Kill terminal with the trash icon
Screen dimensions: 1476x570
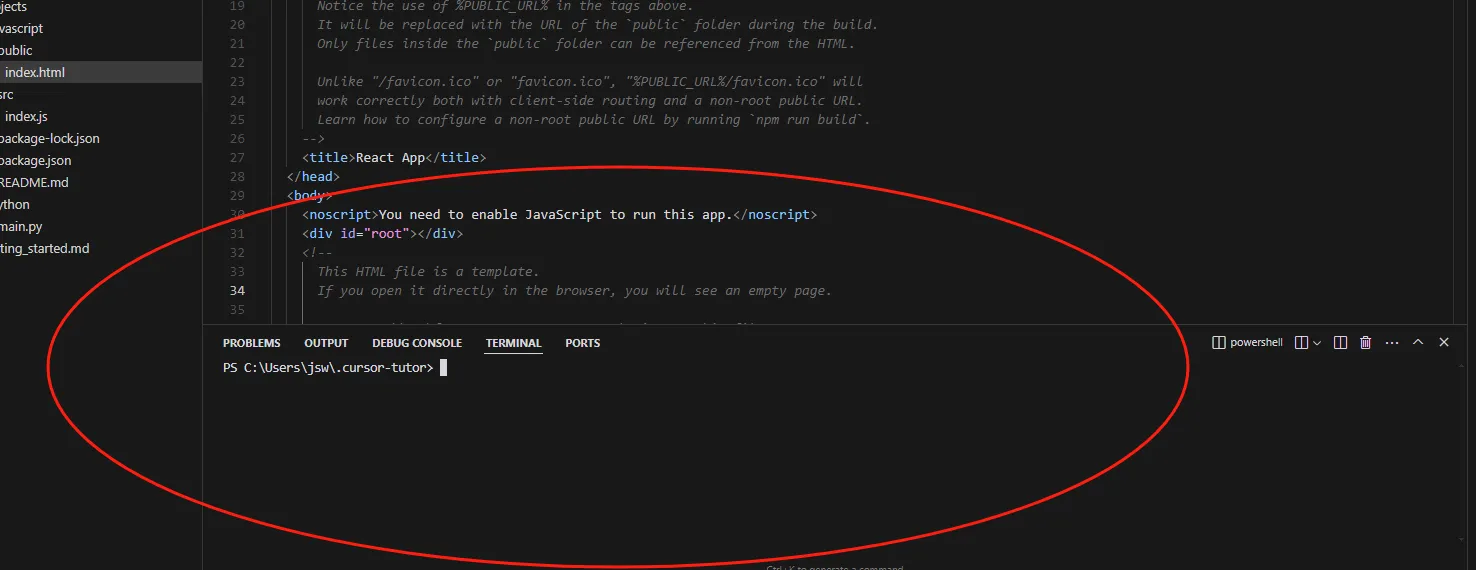(1366, 342)
